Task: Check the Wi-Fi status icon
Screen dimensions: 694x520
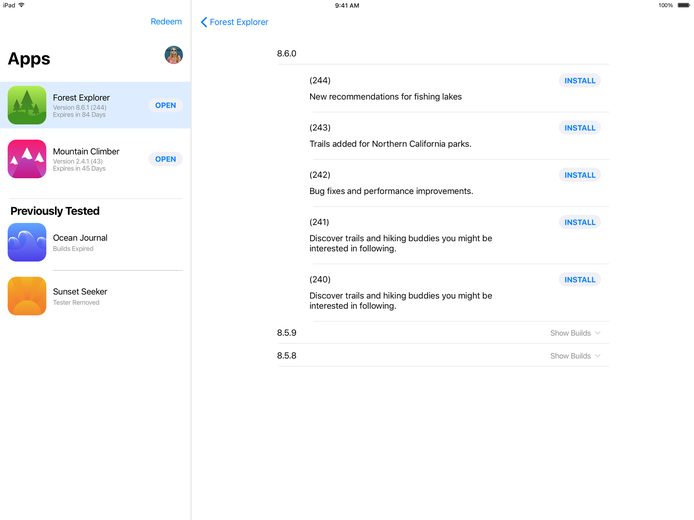Action: [x=21, y=5]
